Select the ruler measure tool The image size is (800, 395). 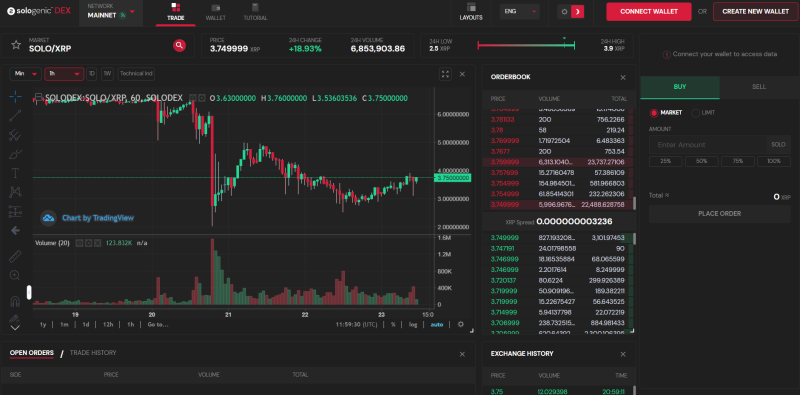tap(15, 256)
